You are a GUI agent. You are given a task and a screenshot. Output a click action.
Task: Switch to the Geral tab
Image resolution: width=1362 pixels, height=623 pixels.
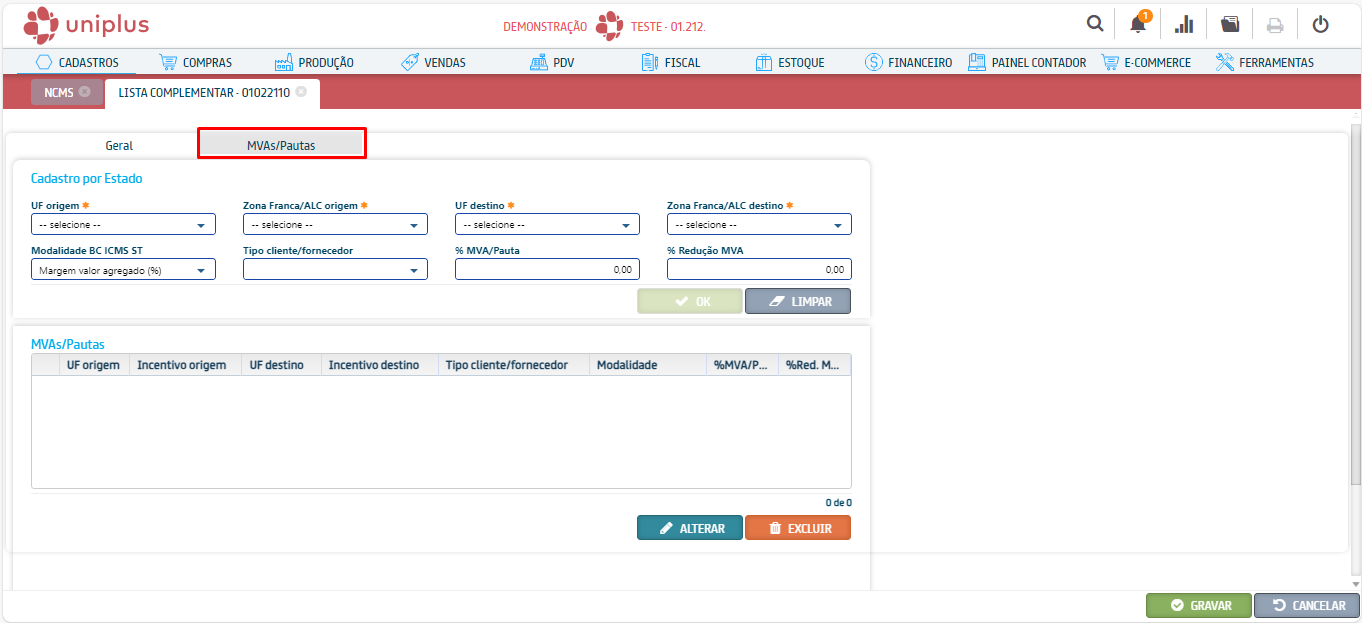[119, 145]
